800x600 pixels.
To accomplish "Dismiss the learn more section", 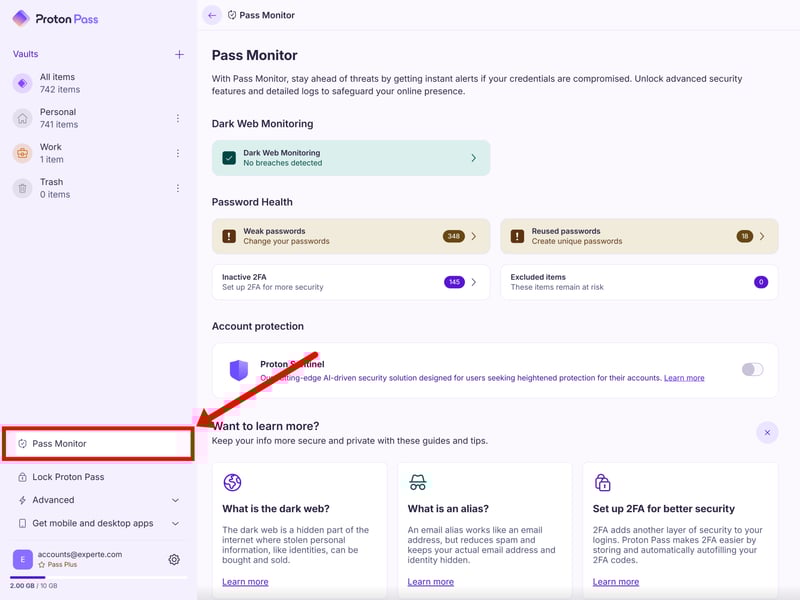I will pyautogui.click(x=767, y=432).
